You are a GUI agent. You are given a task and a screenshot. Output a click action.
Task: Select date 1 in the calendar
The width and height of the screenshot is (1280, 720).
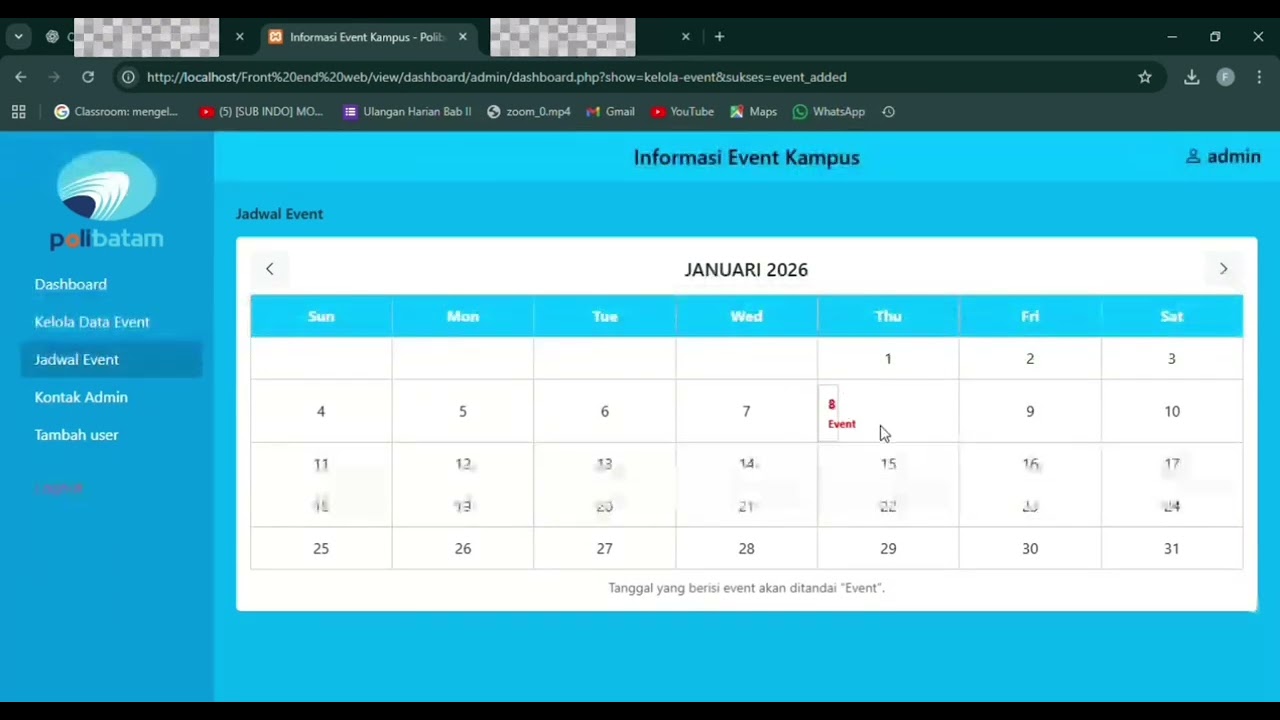[x=888, y=359]
